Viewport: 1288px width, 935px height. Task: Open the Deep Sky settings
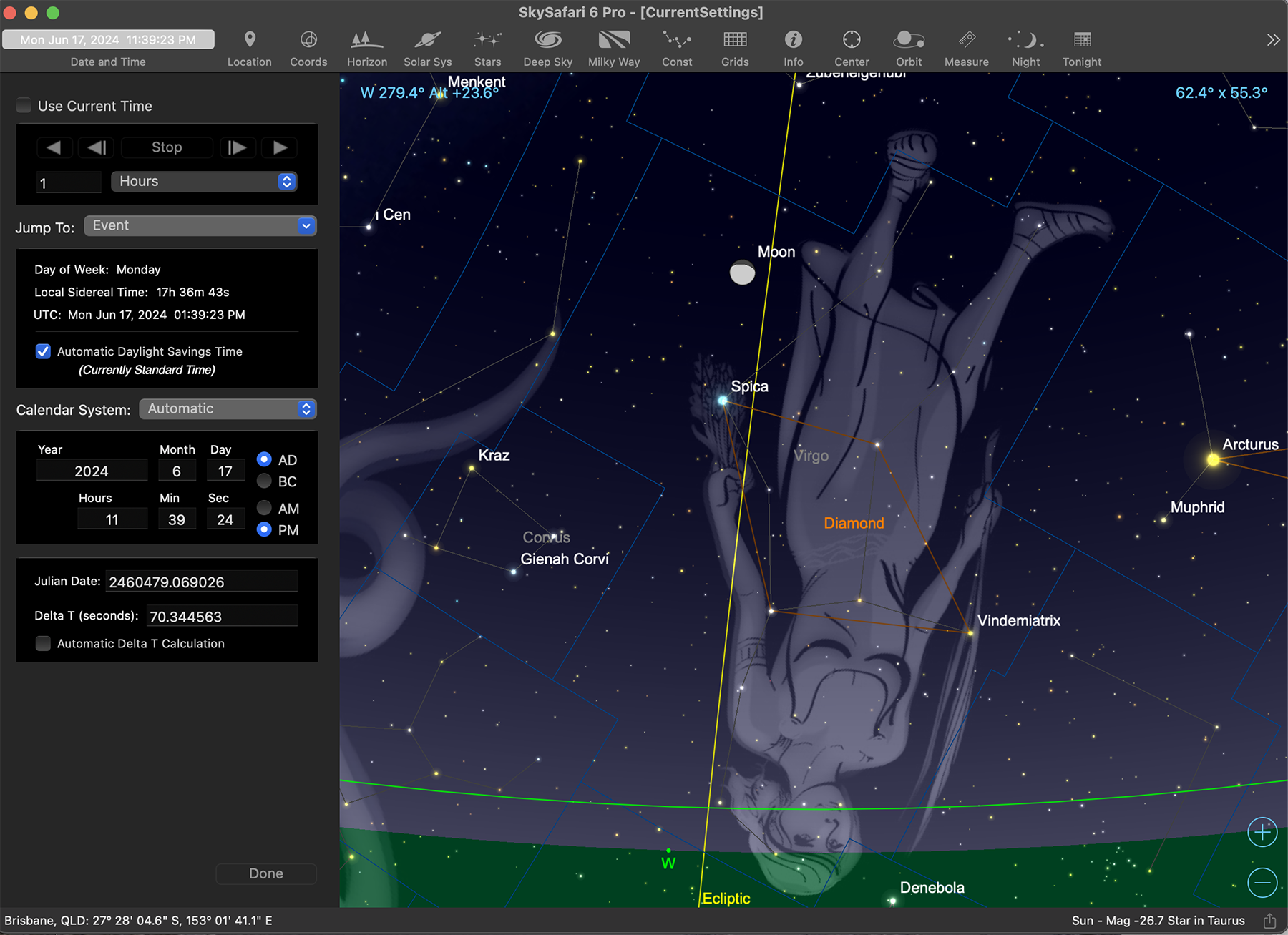click(547, 49)
